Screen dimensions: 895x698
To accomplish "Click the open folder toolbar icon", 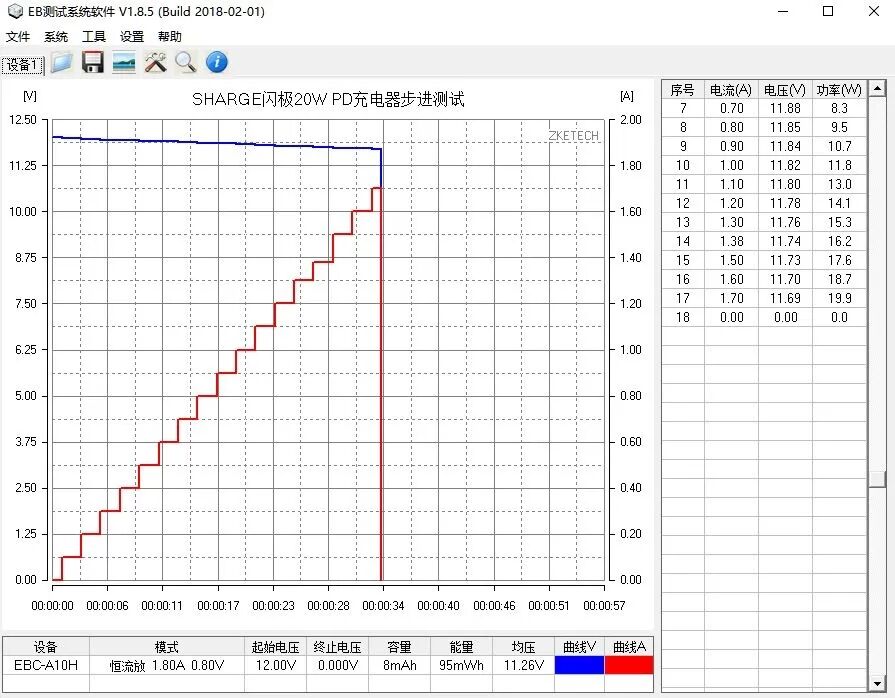I will (x=62, y=62).
